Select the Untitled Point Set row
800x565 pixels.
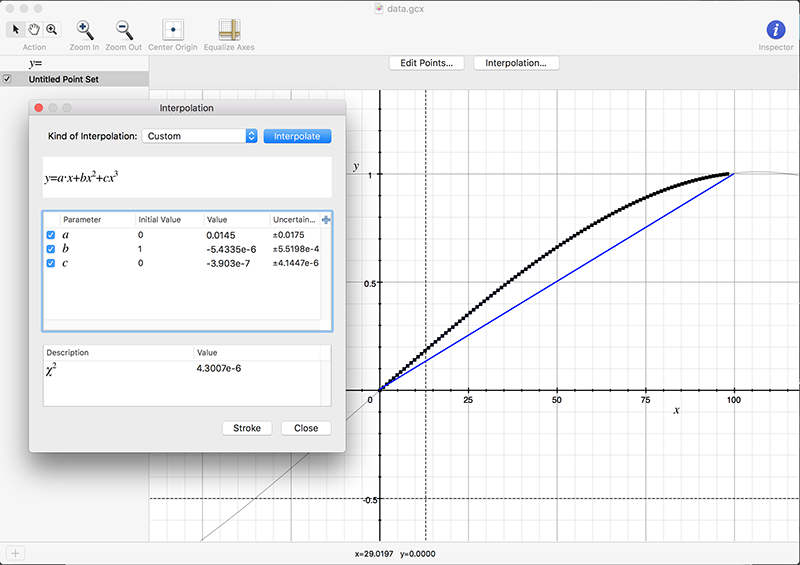pos(74,79)
